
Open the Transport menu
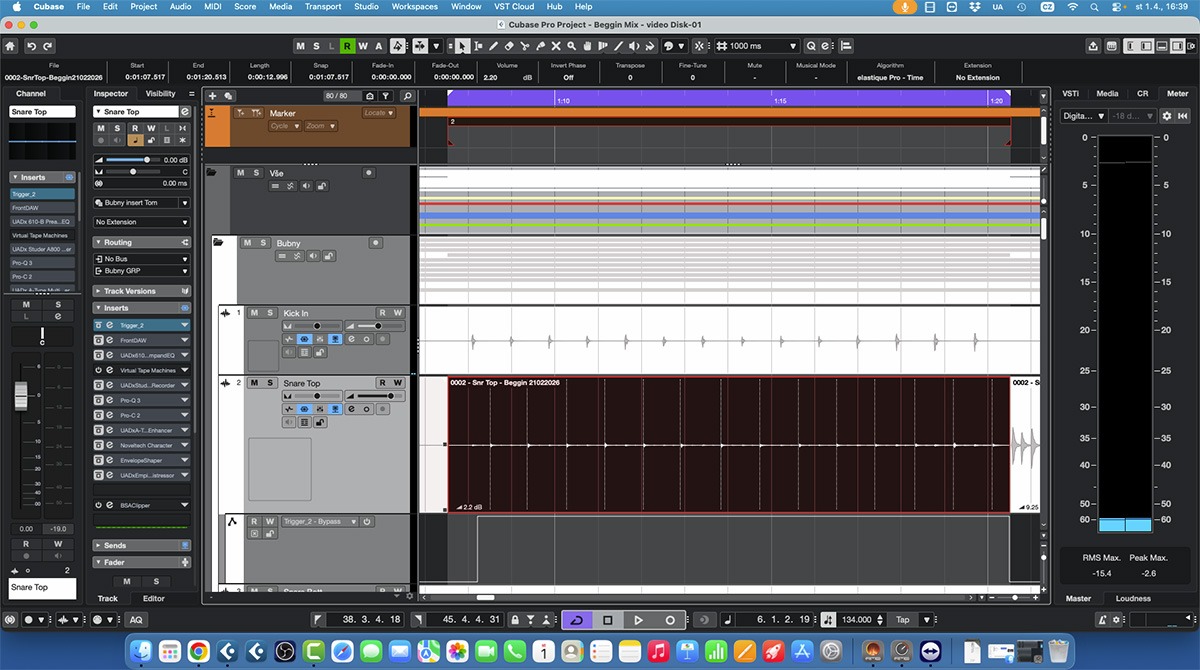pos(322,7)
